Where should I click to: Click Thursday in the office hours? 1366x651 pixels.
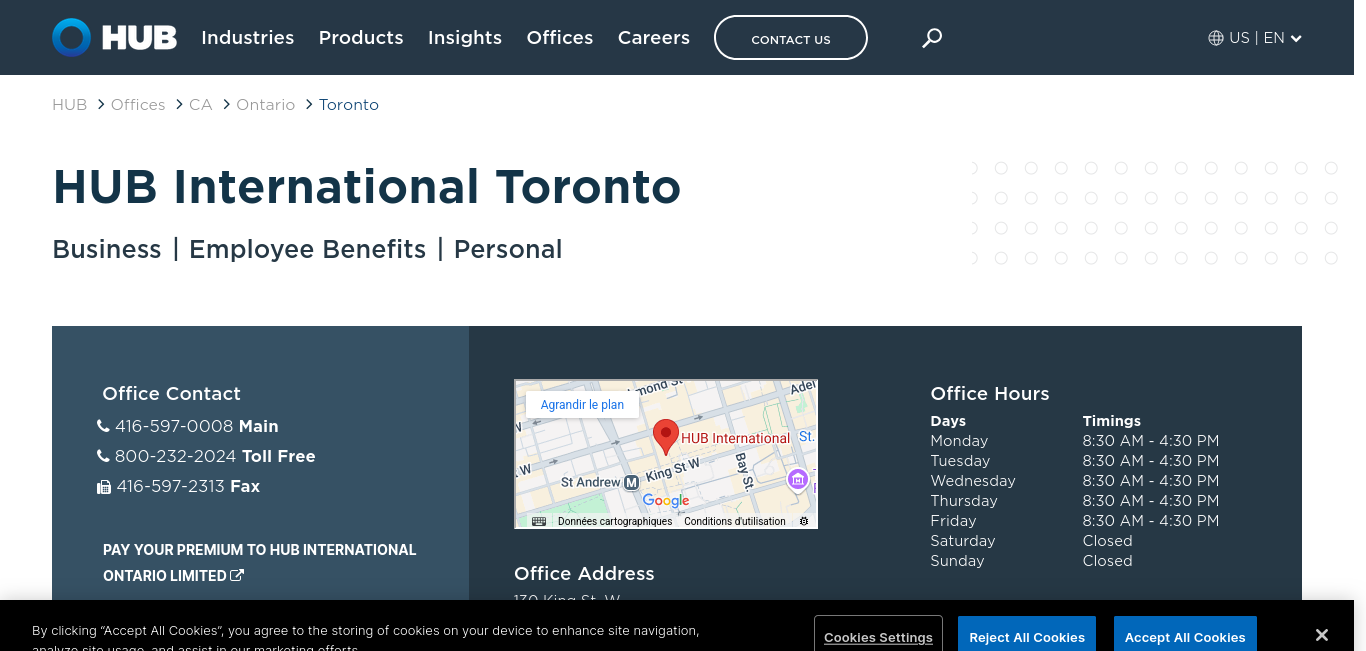pyautogui.click(x=964, y=501)
